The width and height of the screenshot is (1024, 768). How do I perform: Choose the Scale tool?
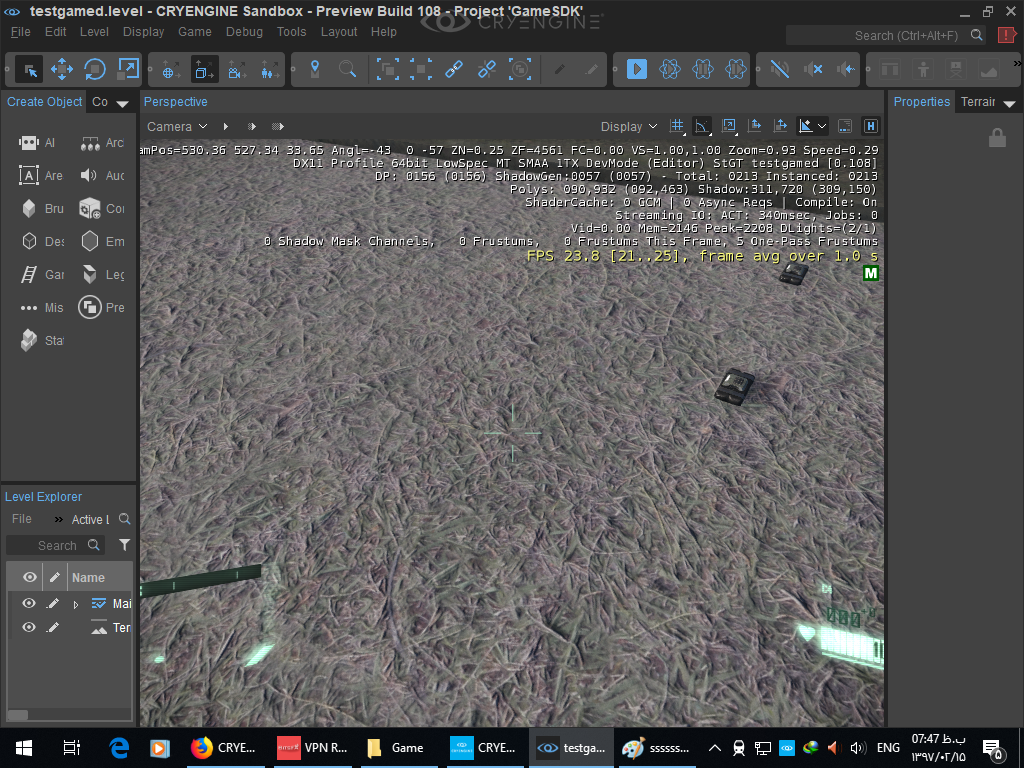(x=128, y=69)
